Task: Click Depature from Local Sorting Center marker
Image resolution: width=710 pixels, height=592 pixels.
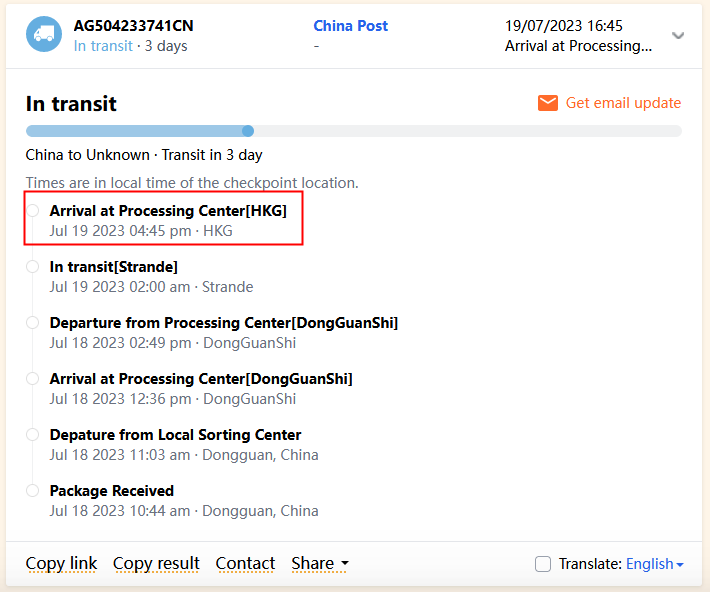Action: pos(33,435)
